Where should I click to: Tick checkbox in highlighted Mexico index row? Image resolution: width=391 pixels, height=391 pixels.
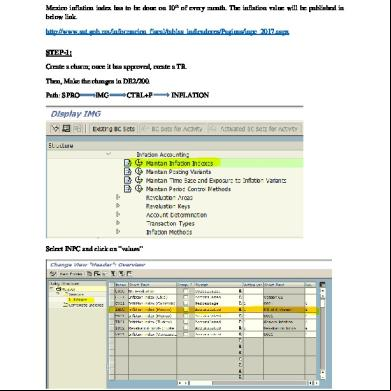point(186,310)
